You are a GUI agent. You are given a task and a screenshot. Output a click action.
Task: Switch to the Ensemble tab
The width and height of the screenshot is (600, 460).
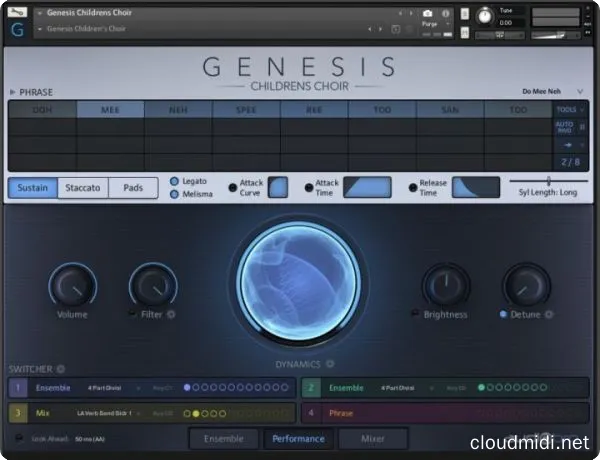223,439
